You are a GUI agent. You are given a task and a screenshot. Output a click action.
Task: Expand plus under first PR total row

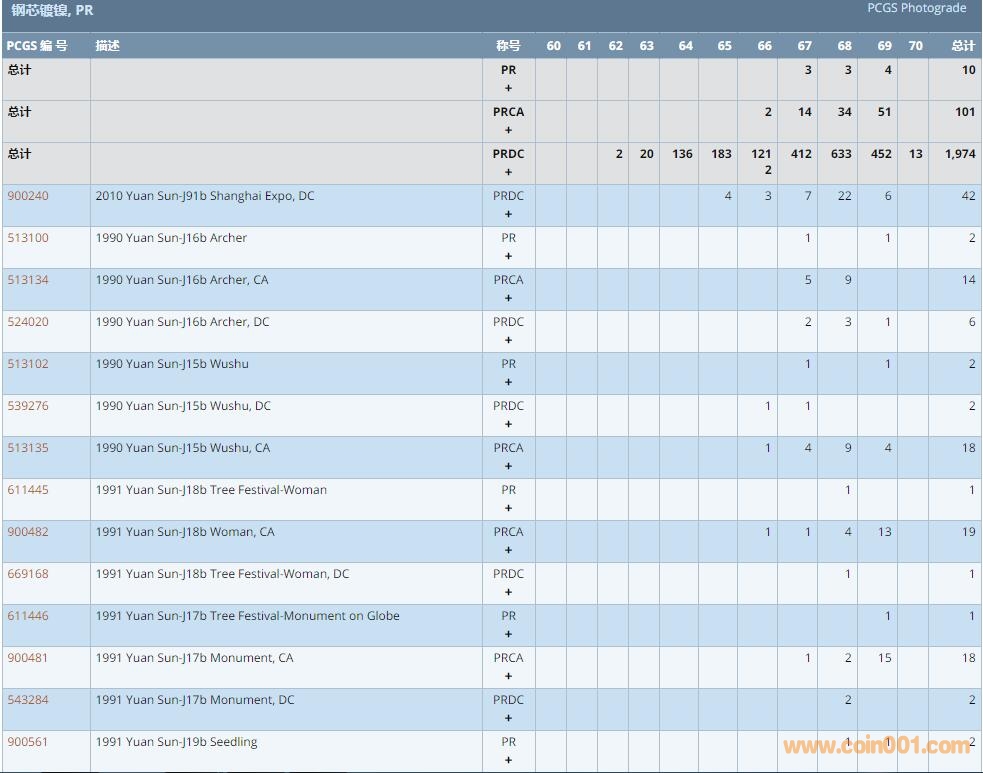coord(508,88)
